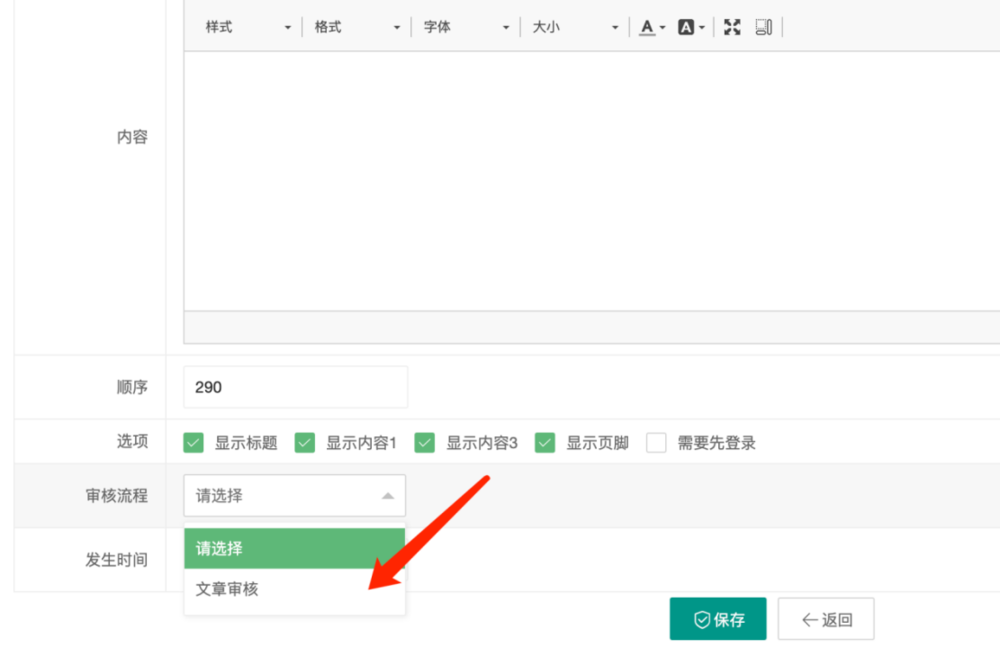The image size is (1000, 648).
Task: Open the 大小 font size dropdown
Action: click(575, 27)
